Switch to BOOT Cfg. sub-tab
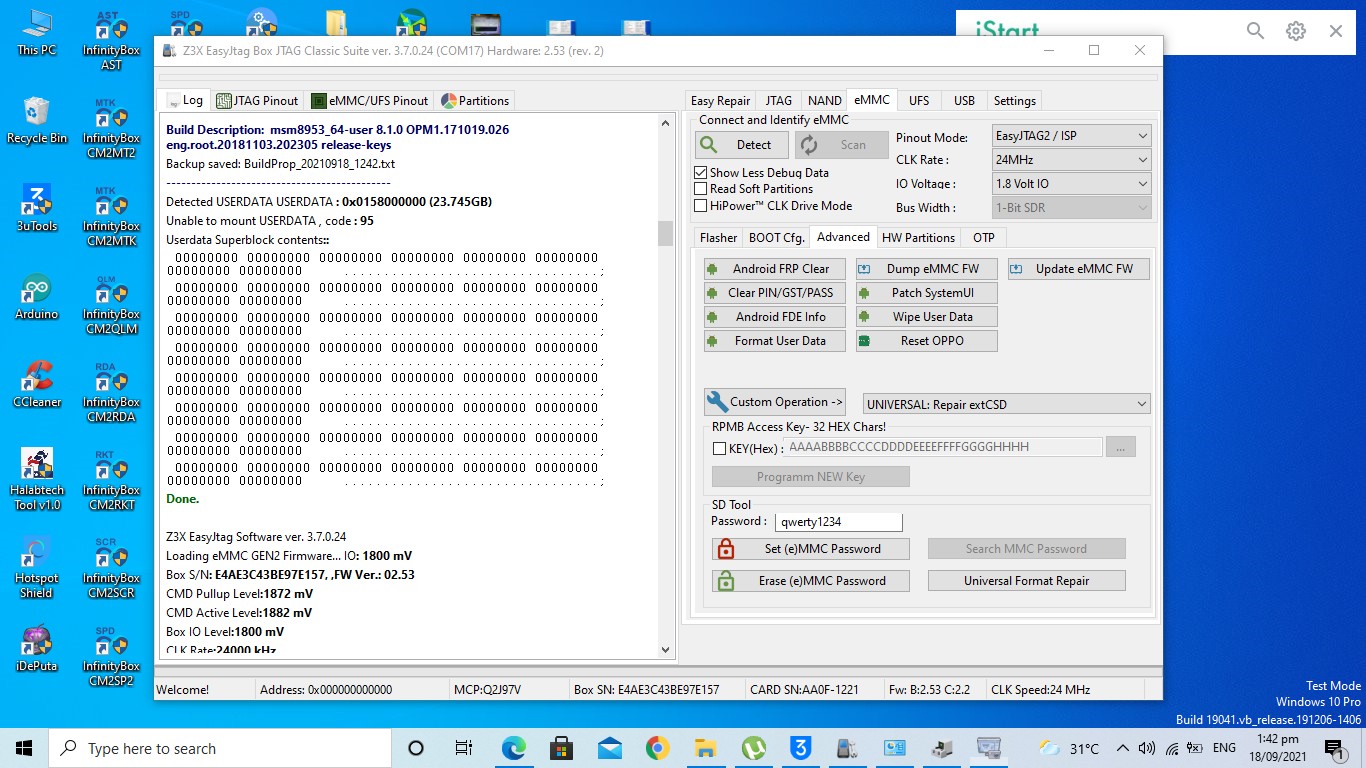The width and height of the screenshot is (1366, 768). [x=776, y=237]
